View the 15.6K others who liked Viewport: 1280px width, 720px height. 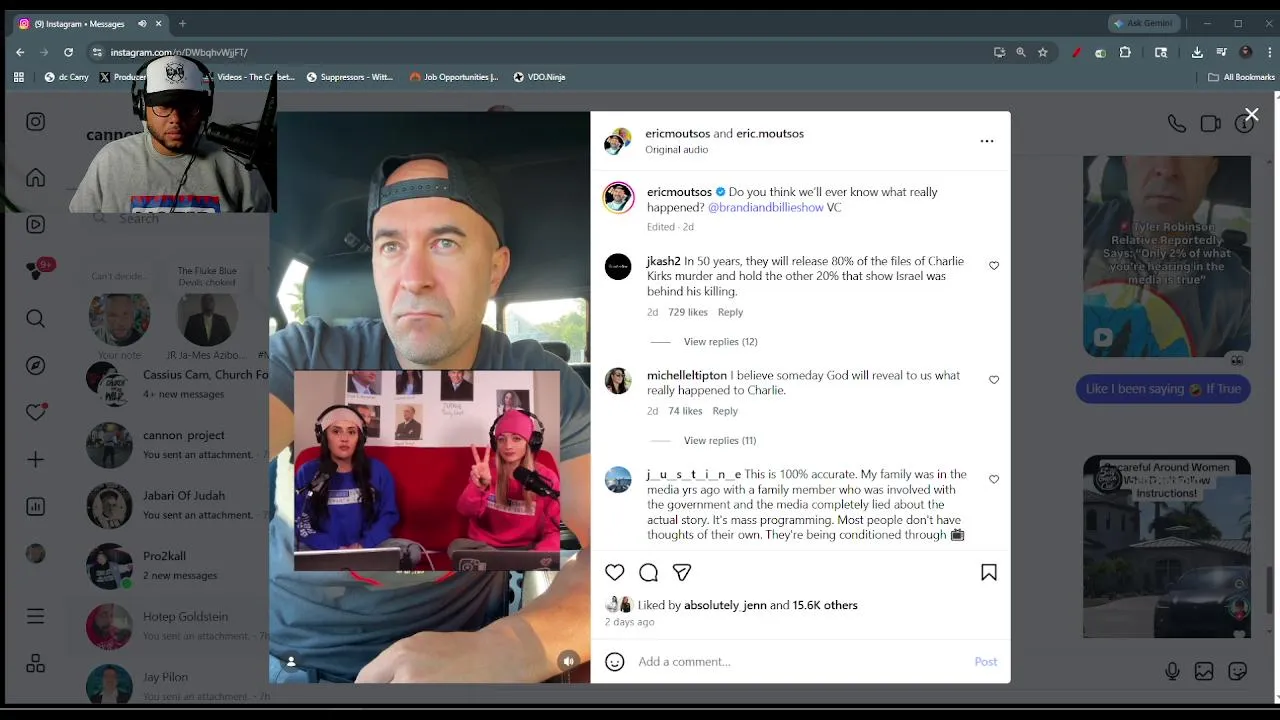(x=825, y=605)
